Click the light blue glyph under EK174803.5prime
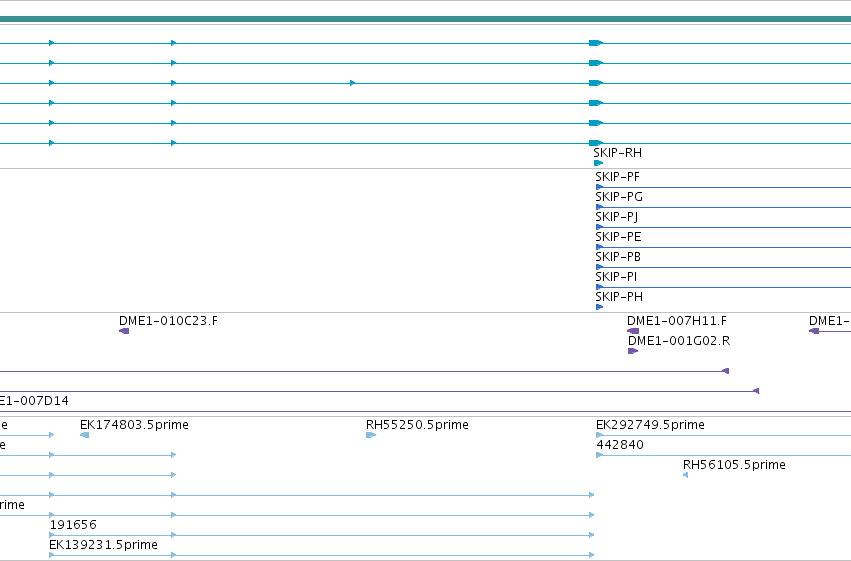851x561 pixels. pyautogui.click(x=84, y=435)
